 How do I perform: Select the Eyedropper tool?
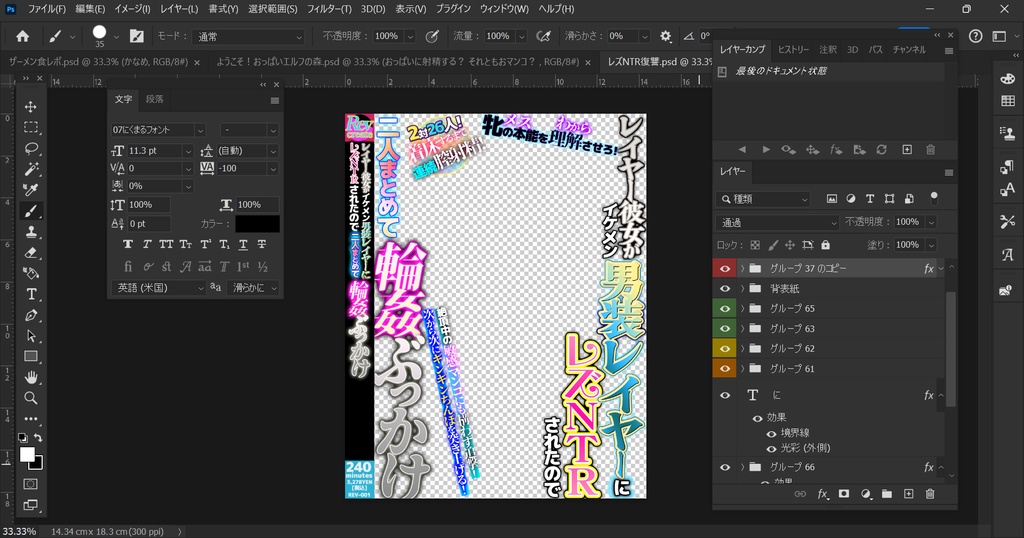31,190
